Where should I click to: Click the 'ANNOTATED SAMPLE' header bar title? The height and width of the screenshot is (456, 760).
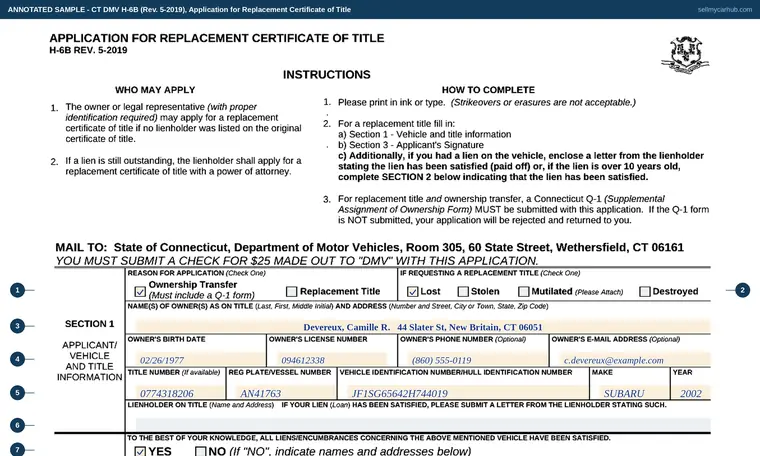179,9
